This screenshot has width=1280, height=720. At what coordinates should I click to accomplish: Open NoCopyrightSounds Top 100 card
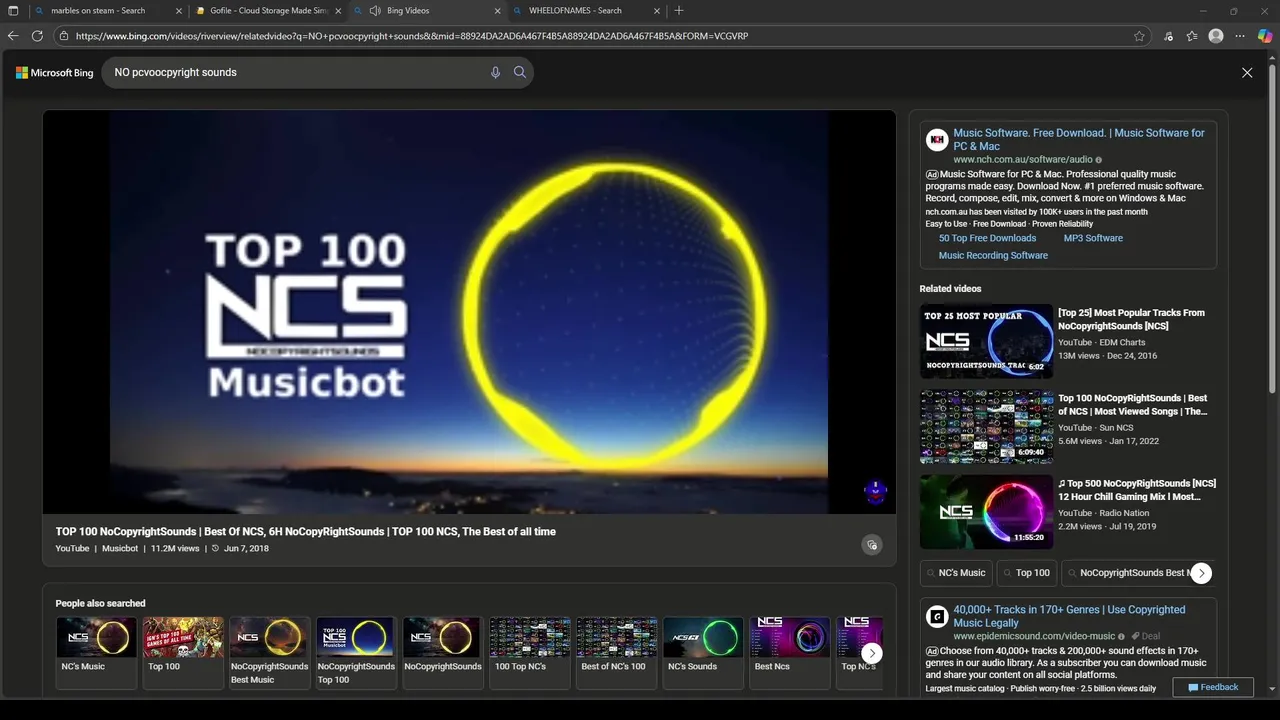click(356, 653)
